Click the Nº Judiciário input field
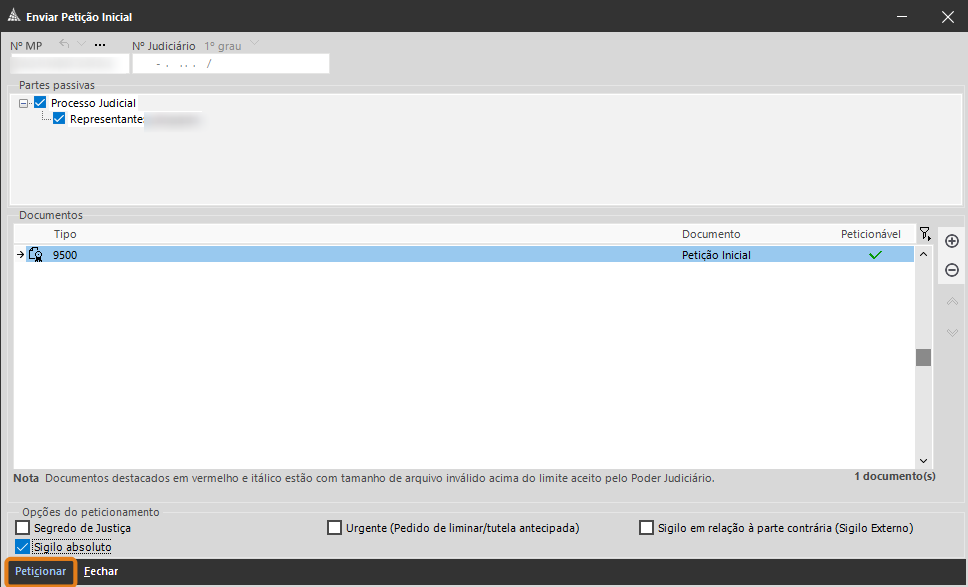968x587 pixels. [231, 64]
